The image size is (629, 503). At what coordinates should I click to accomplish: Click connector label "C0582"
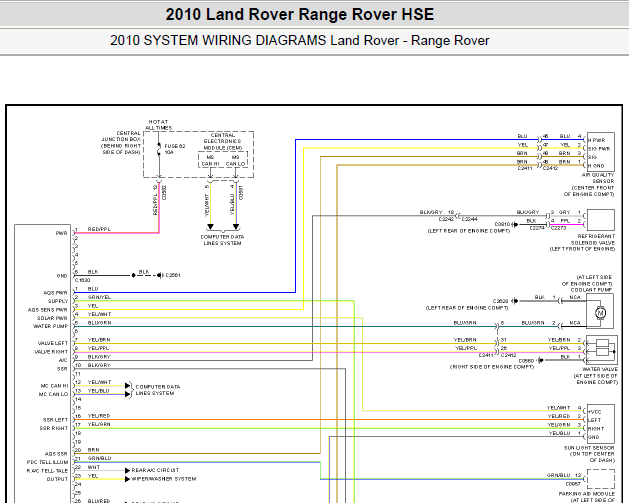click(164, 193)
